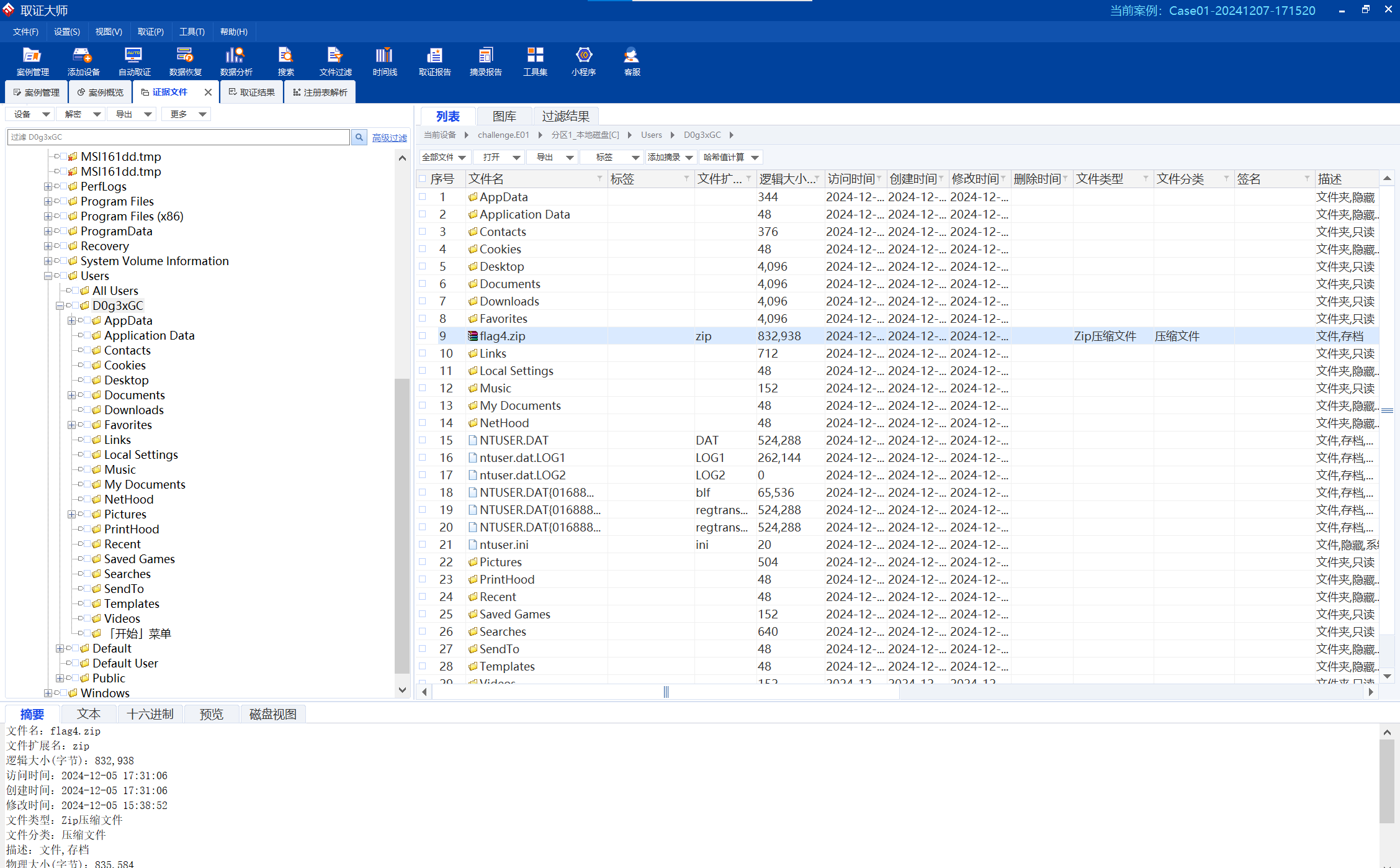Viewport: 1400px width, 868px height.
Task: Select the Saved Games tree item
Action: pyautogui.click(x=139, y=559)
